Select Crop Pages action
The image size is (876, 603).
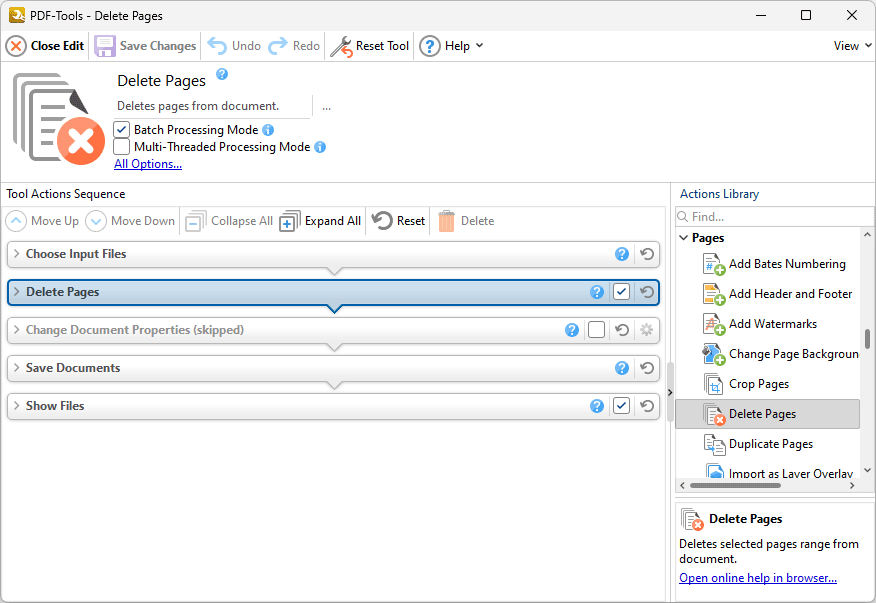pos(746,384)
